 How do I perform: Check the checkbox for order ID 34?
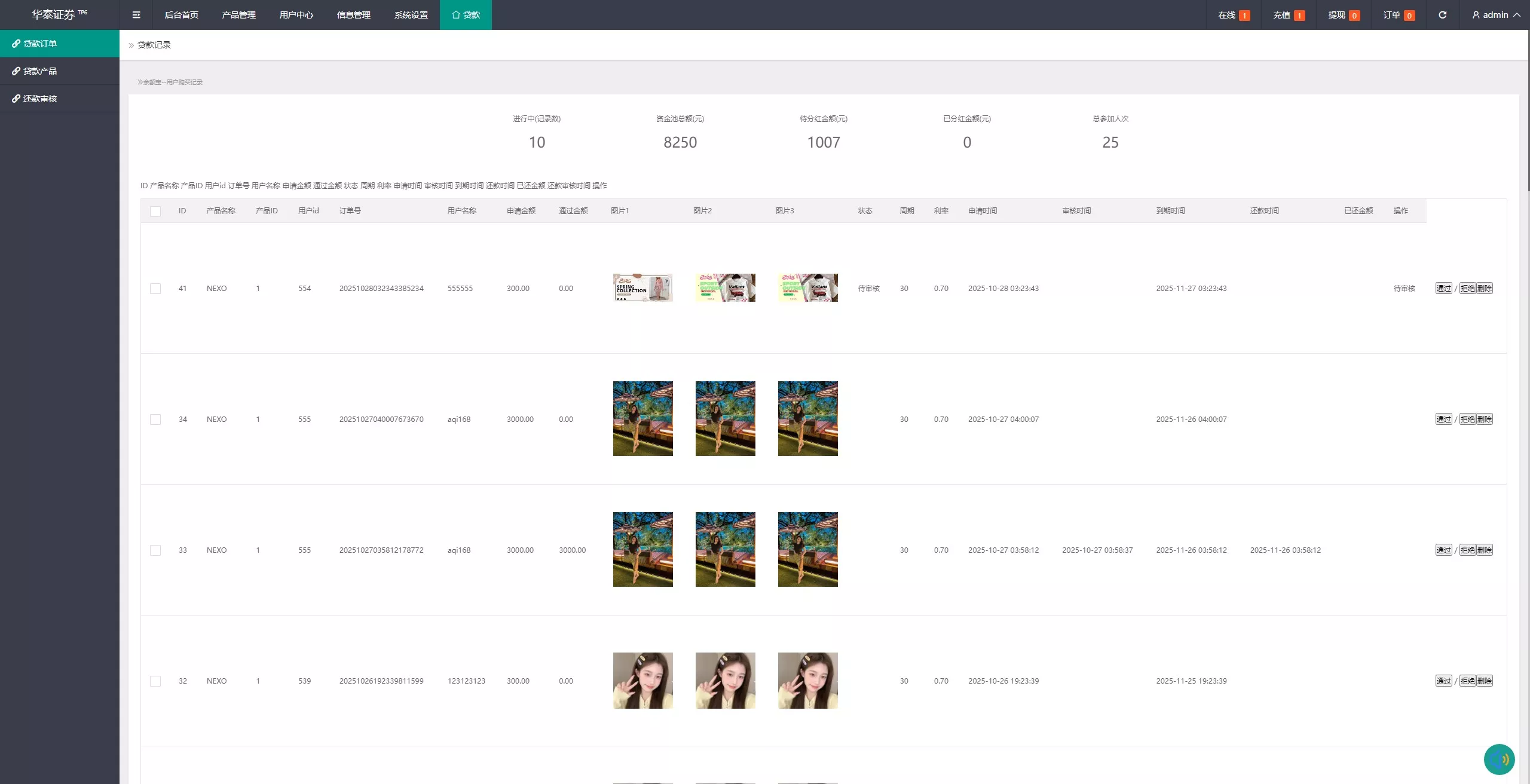coord(155,419)
